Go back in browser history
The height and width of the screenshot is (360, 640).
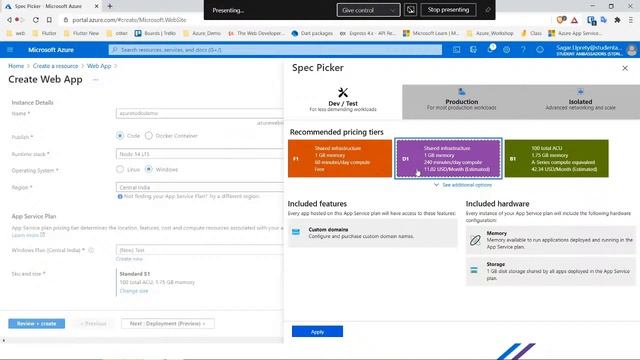pos(9,20)
